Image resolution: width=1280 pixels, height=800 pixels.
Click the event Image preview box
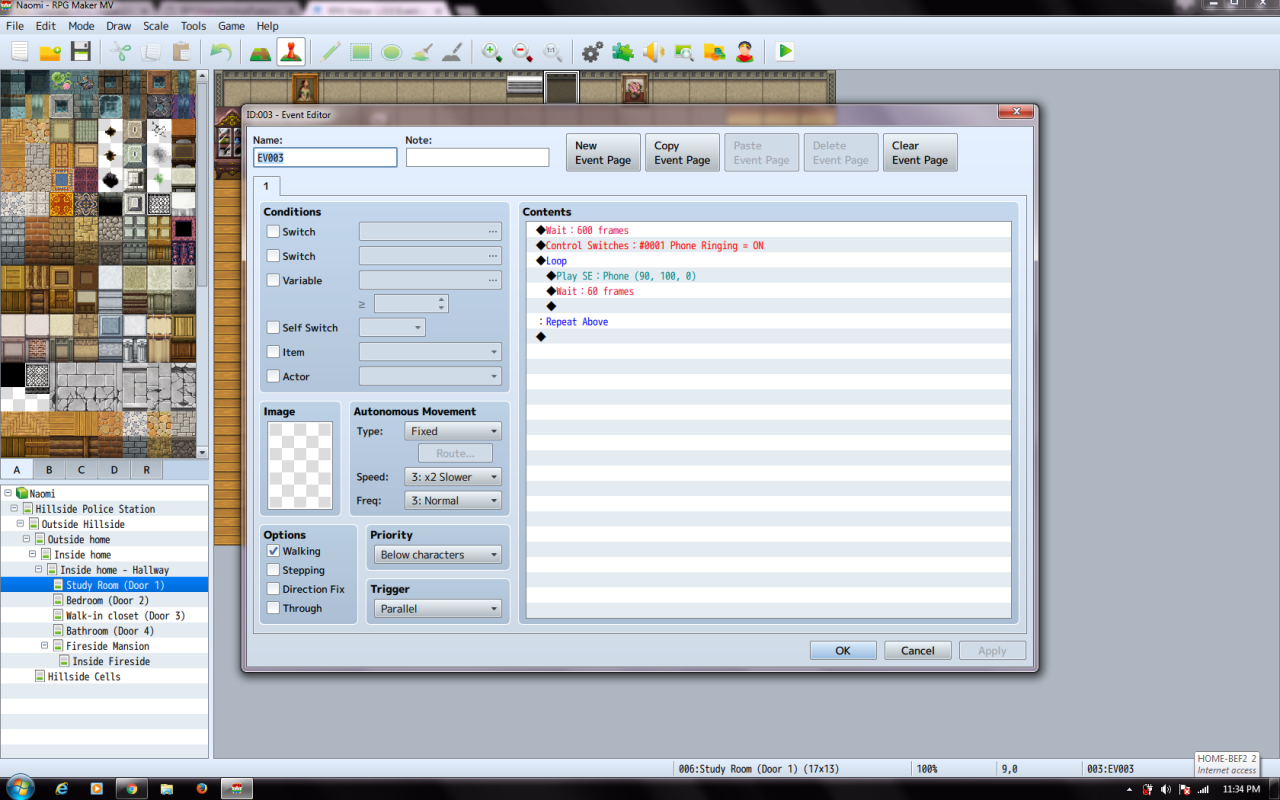coord(300,466)
